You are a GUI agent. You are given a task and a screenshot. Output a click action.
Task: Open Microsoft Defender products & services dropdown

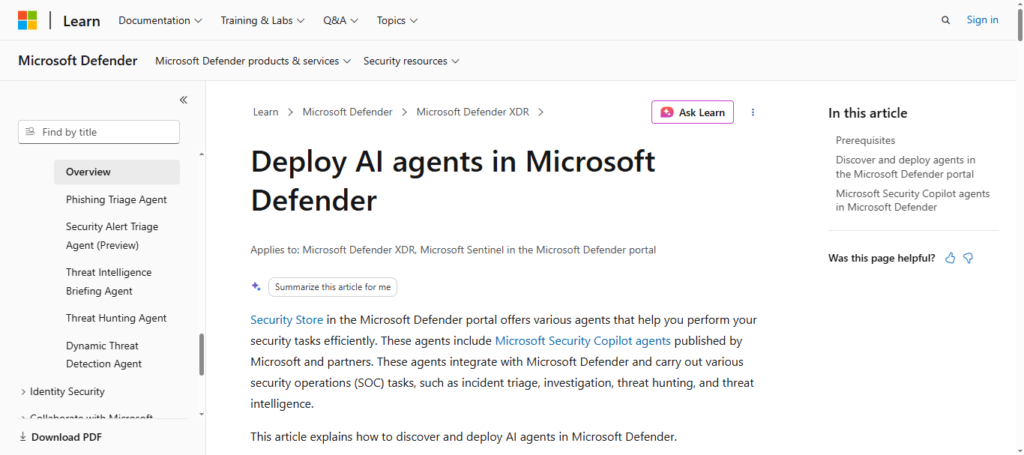(x=253, y=61)
